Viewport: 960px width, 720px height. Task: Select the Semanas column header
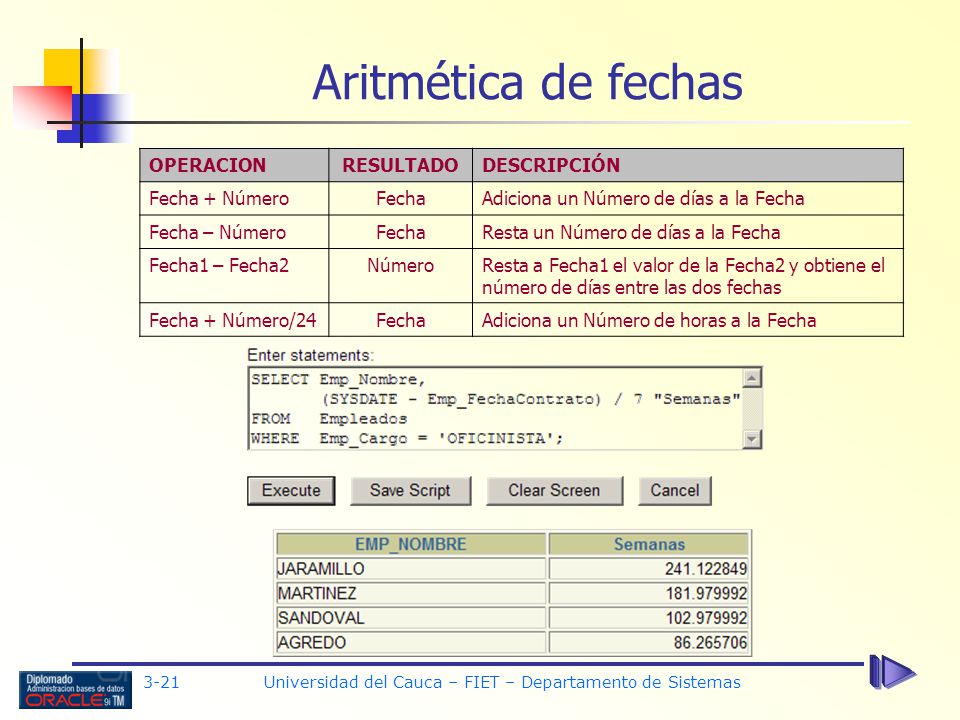click(649, 544)
